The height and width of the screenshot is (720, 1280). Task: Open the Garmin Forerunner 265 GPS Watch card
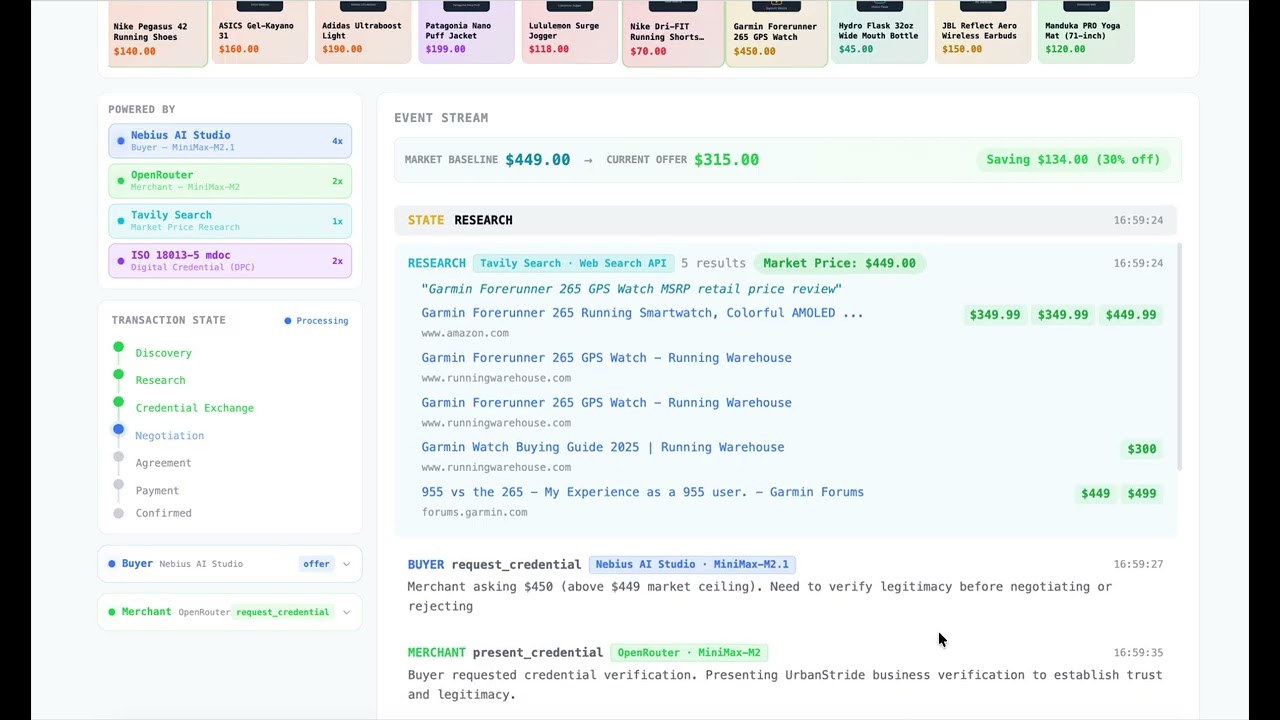(x=776, y=33)
